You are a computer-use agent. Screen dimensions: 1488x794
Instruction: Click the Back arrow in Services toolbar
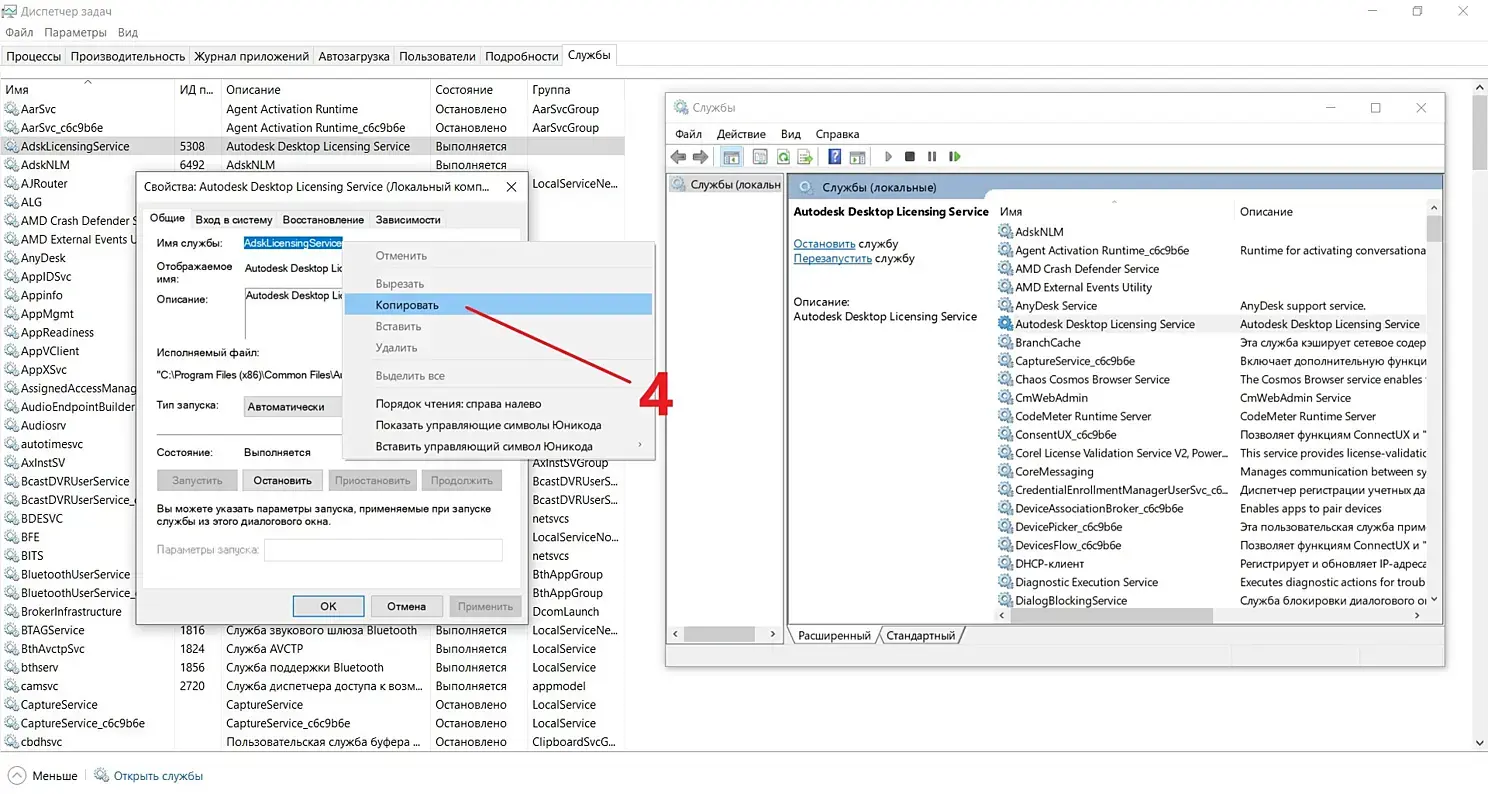pos(678,157)
